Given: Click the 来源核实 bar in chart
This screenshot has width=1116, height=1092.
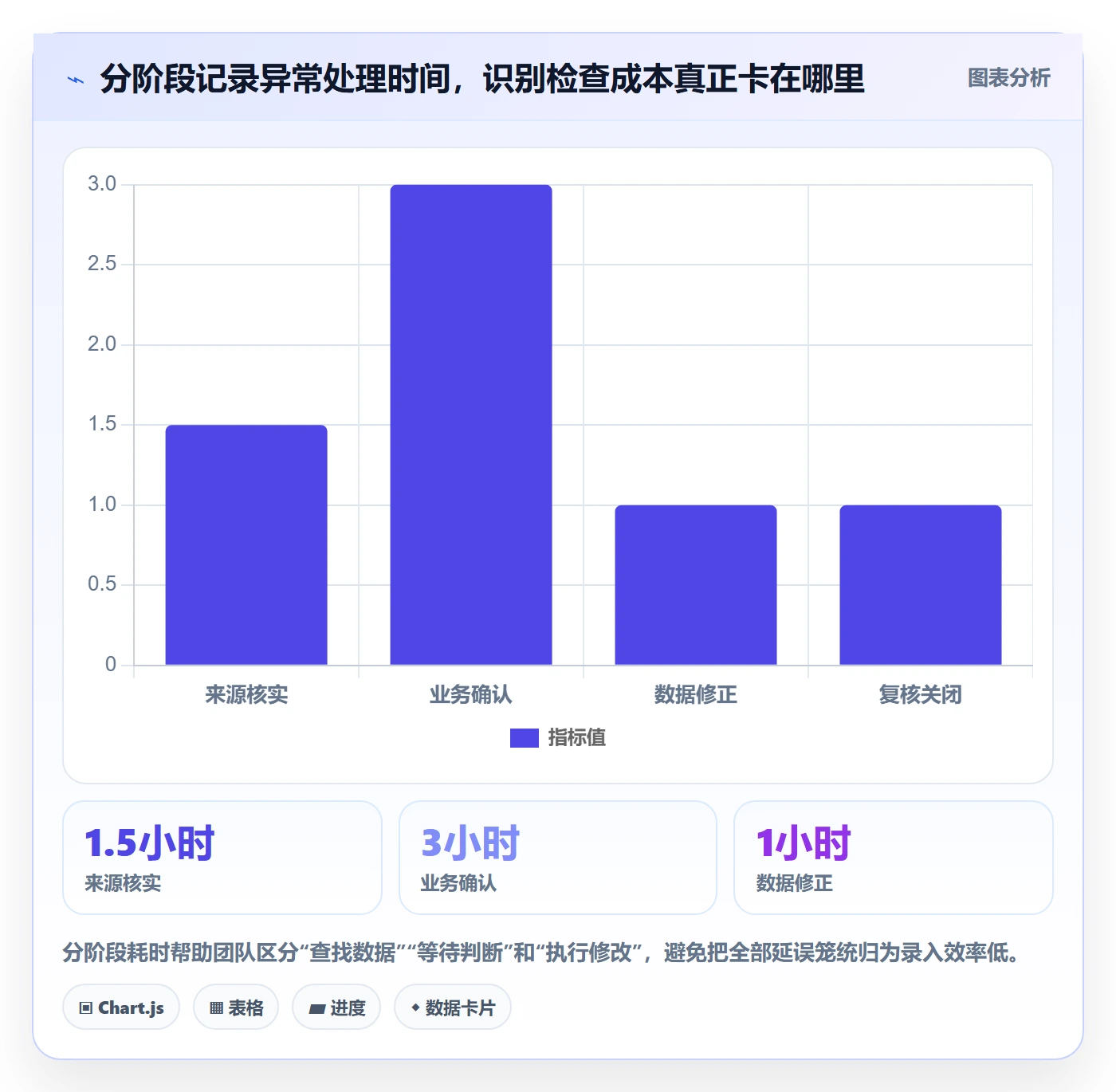Looking at the screenshot, I should [246, 544].
